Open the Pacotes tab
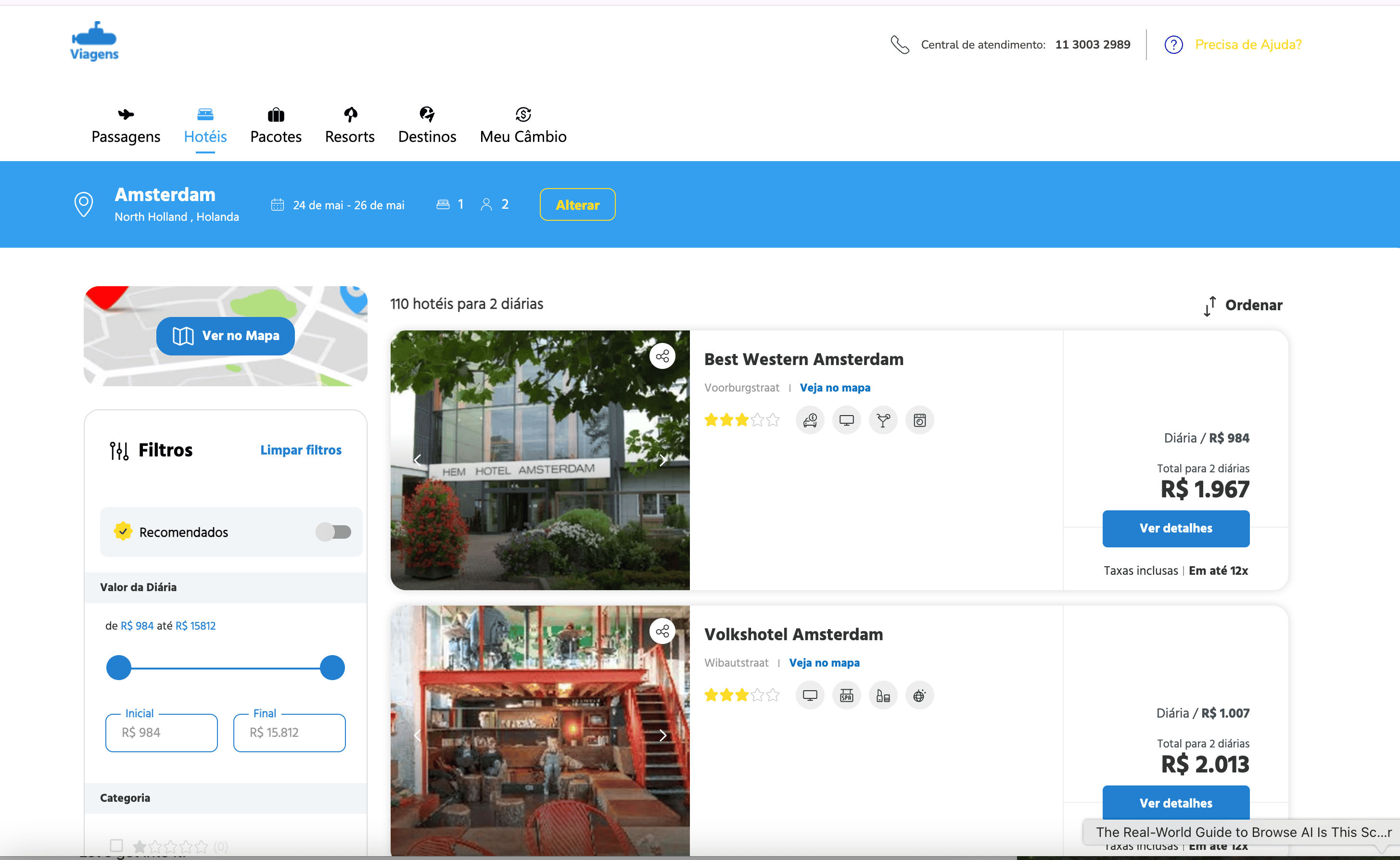Image resolution: width=1400 pixels, height=860 pixels. (276, 127)
